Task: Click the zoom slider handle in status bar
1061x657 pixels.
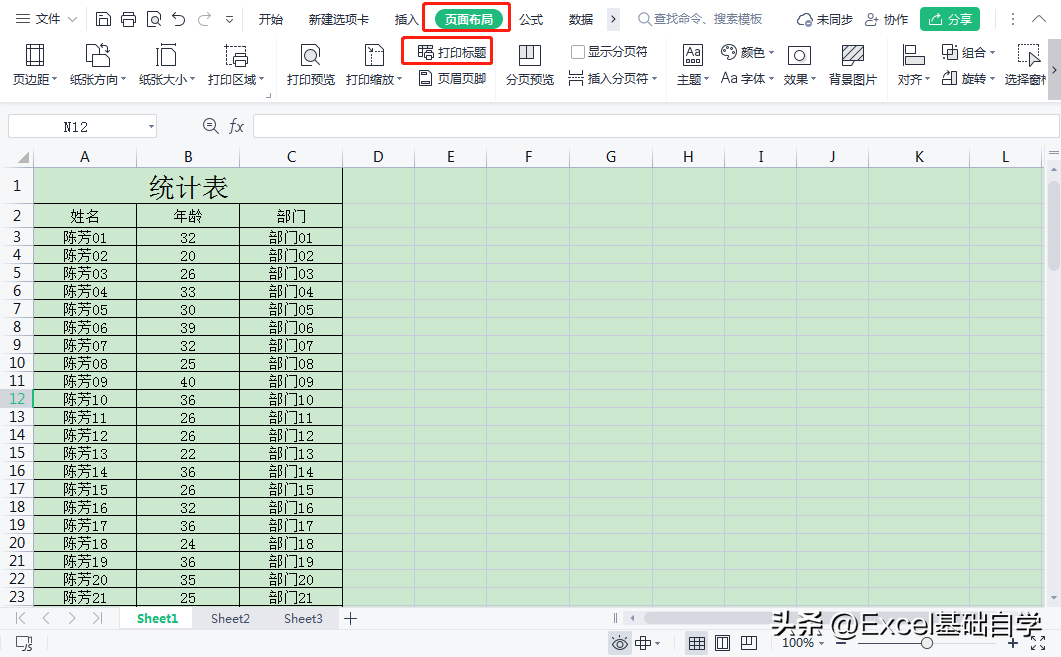Action: point(927,643)
